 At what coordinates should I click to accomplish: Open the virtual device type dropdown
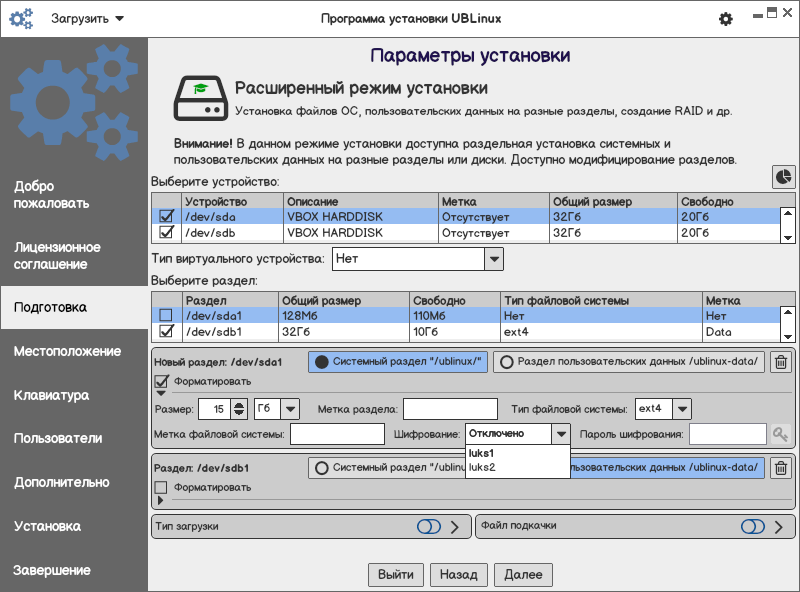[493, 259]
